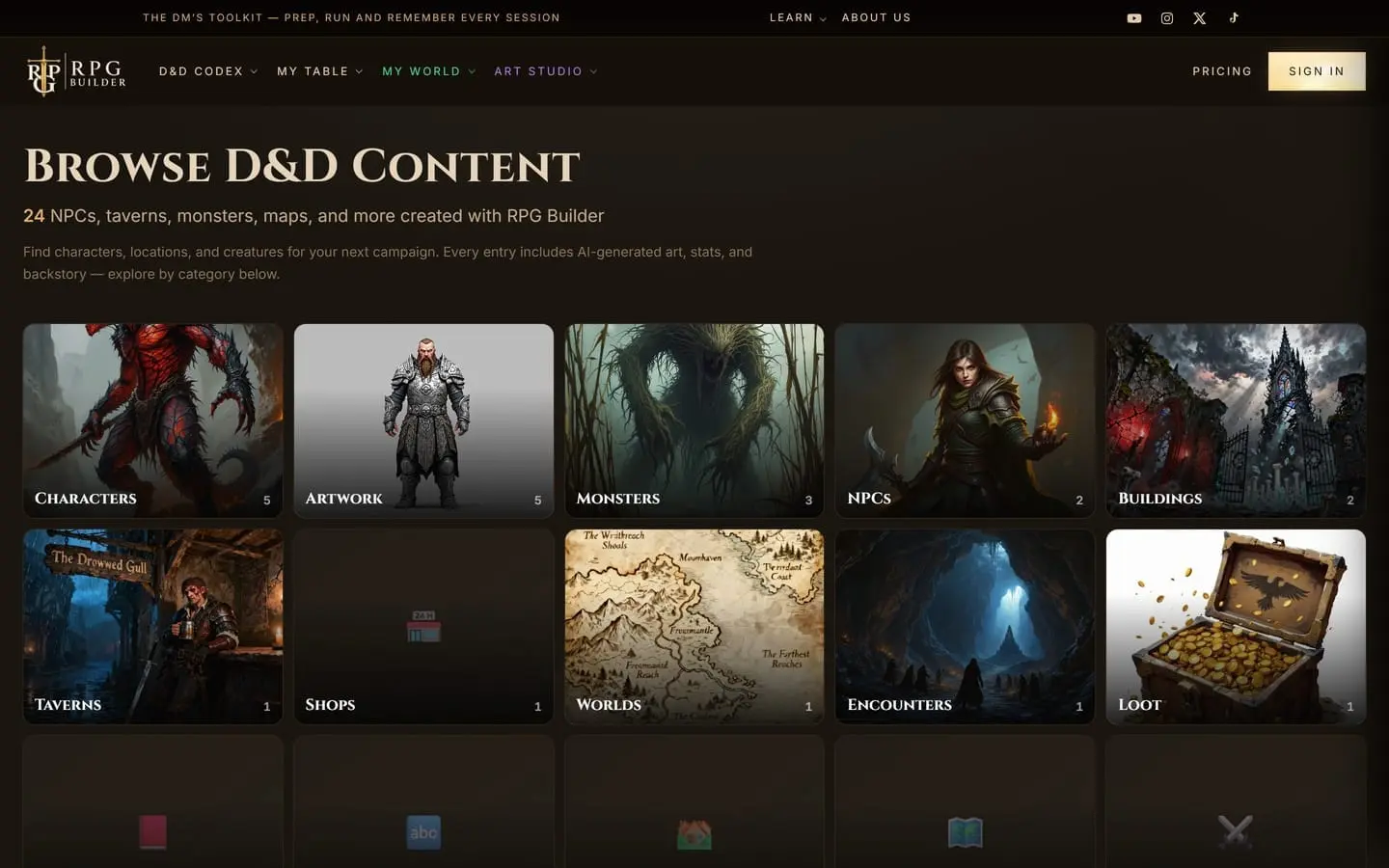Click the Browse D&D Content heading
The width and height of the screenshot is (1389, 868).
[302, 166]
